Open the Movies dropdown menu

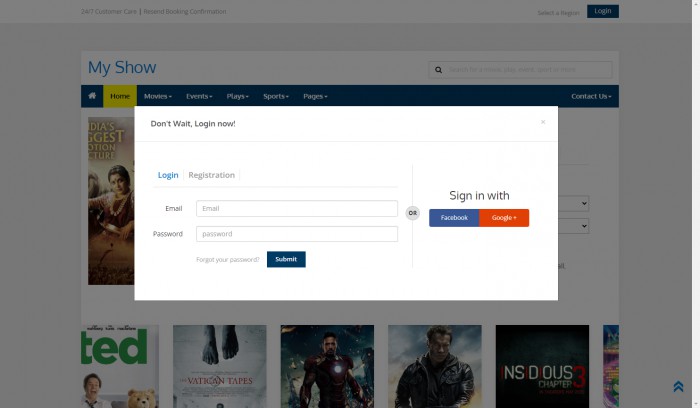click(x=158, y=96)
